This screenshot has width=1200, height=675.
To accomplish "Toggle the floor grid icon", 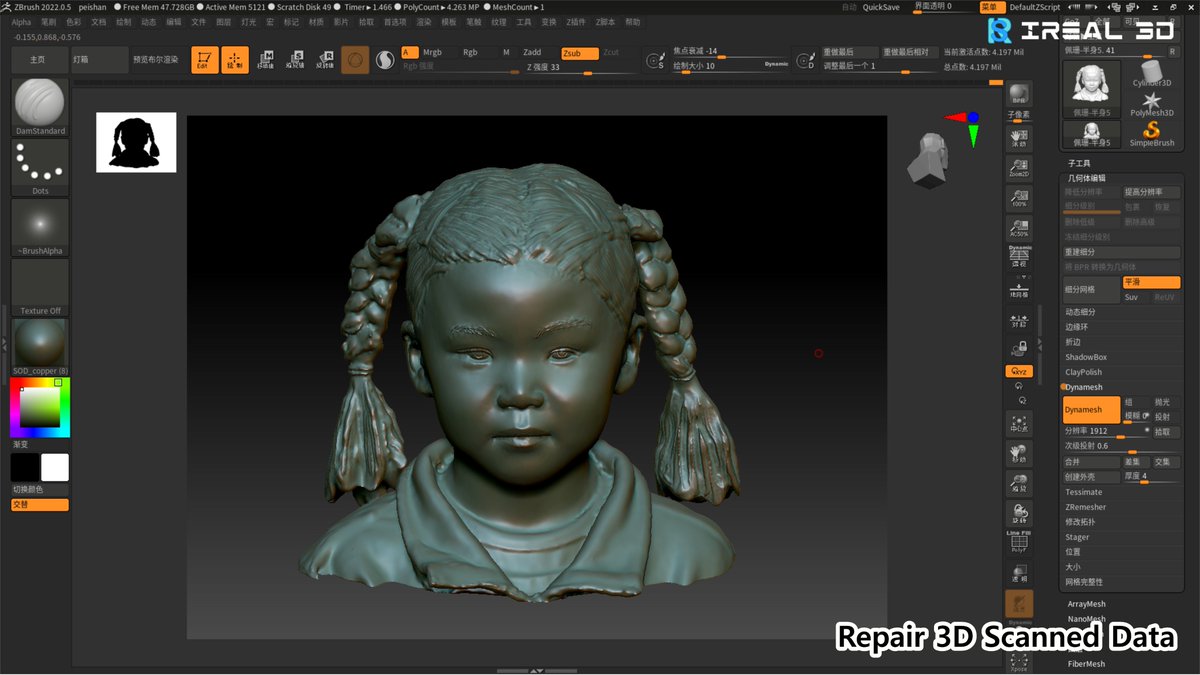I will tap(1019, 288).
